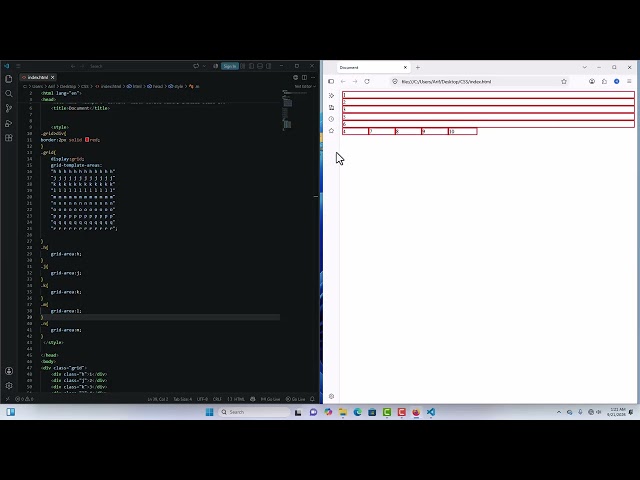
Task: Open the browser application menu
Action: pos(629,81)
